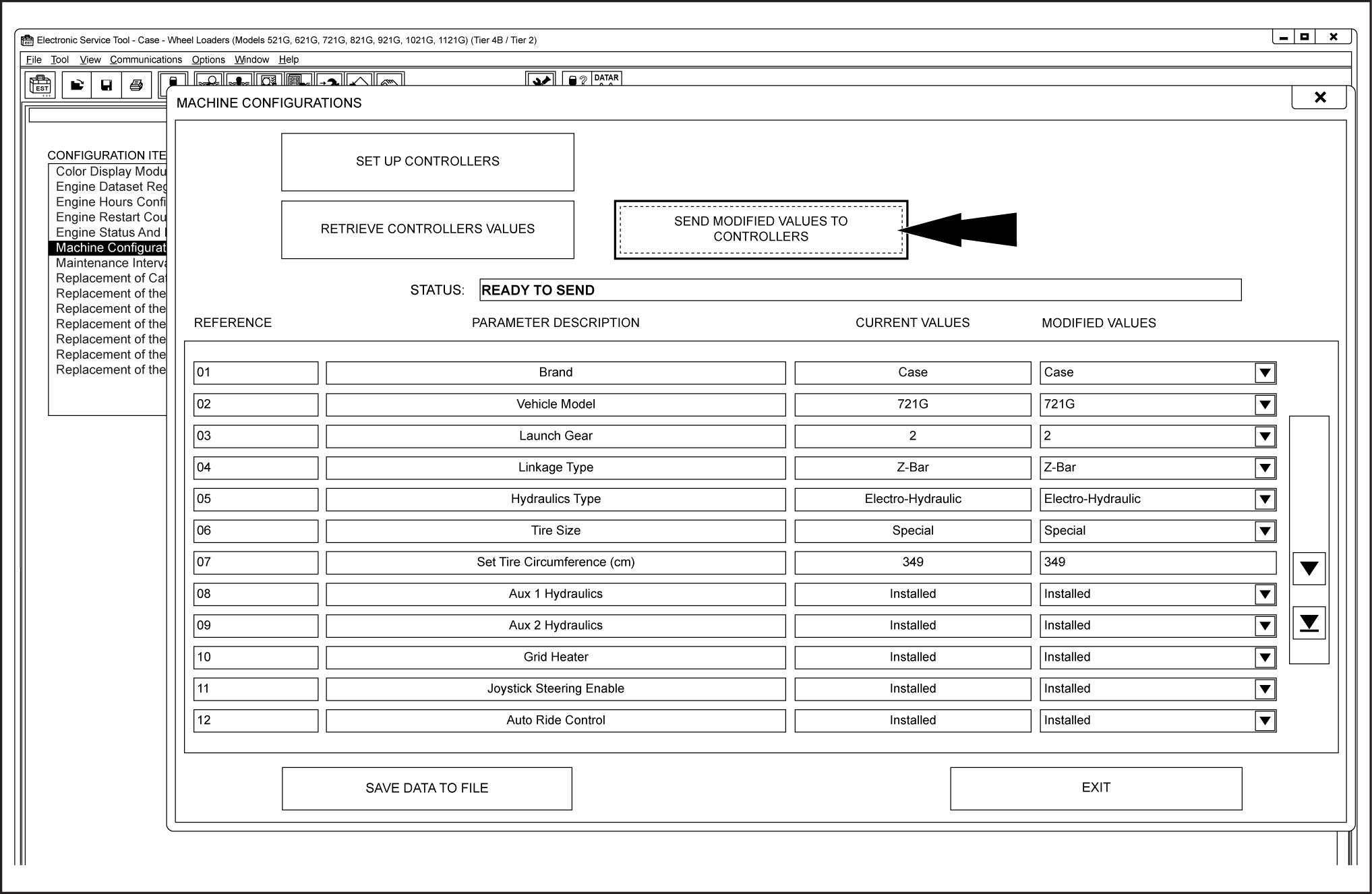The width and height of the screenshot is (1372, 894).
Task: Click reference cell 07
Action: (256, 562)
